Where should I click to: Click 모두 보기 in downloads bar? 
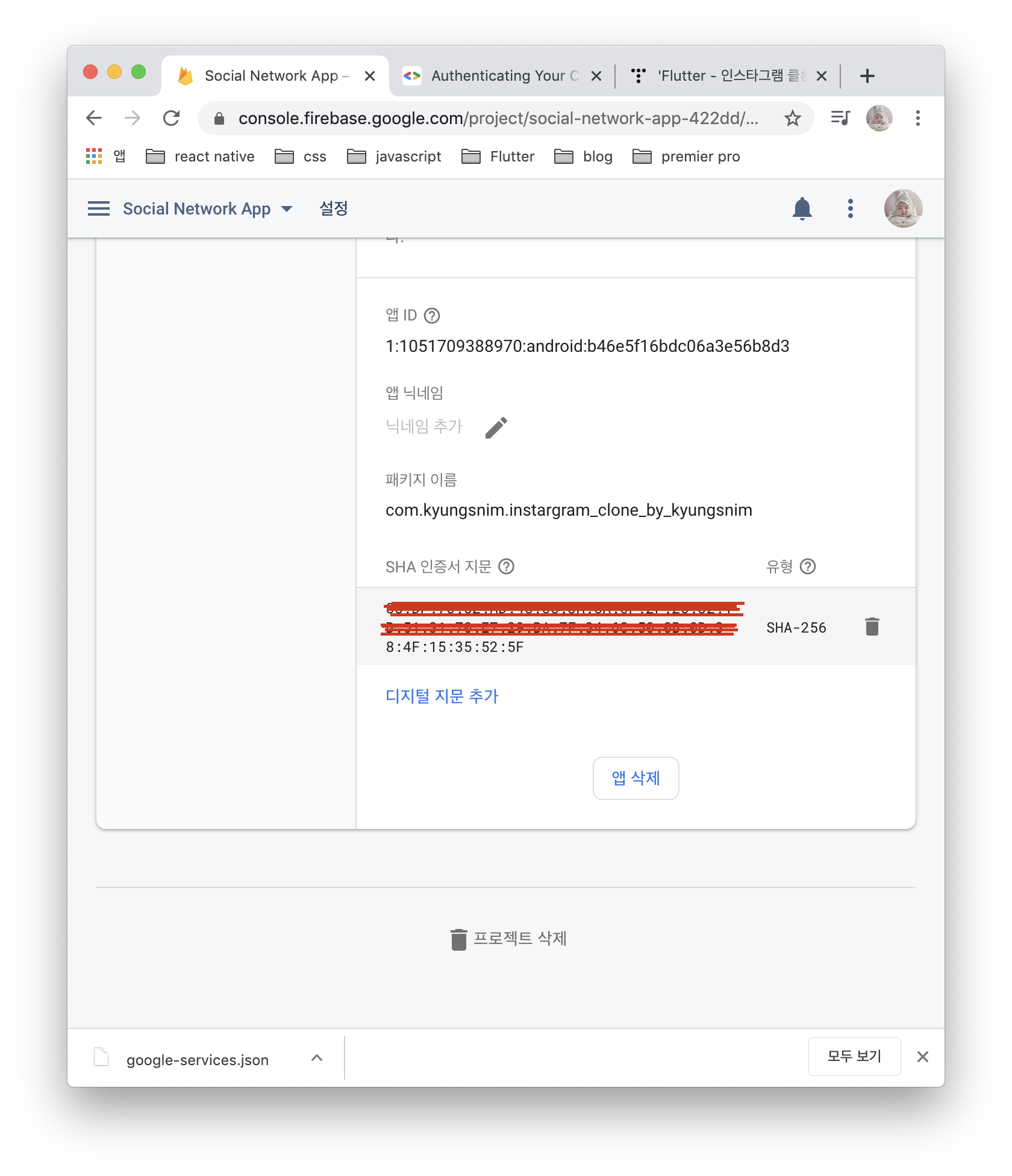pos(854,1056)
